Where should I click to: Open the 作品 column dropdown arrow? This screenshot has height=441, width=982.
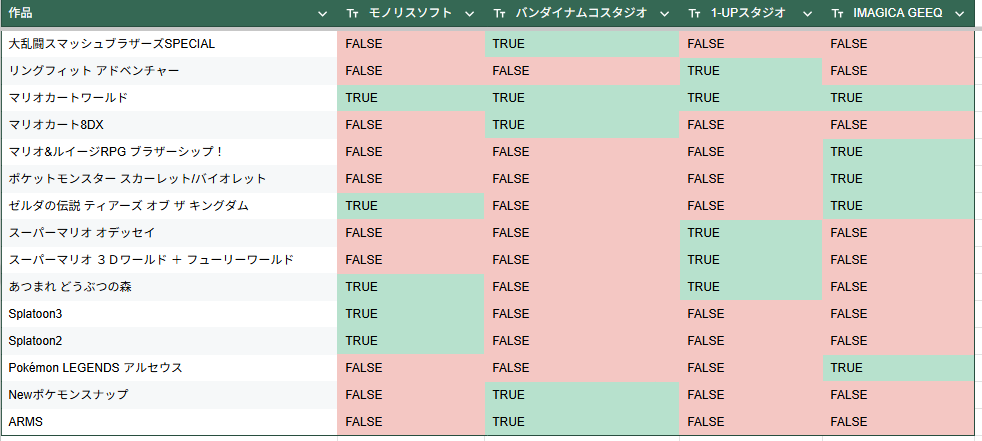pyautogui.click(x=323, y=14)
